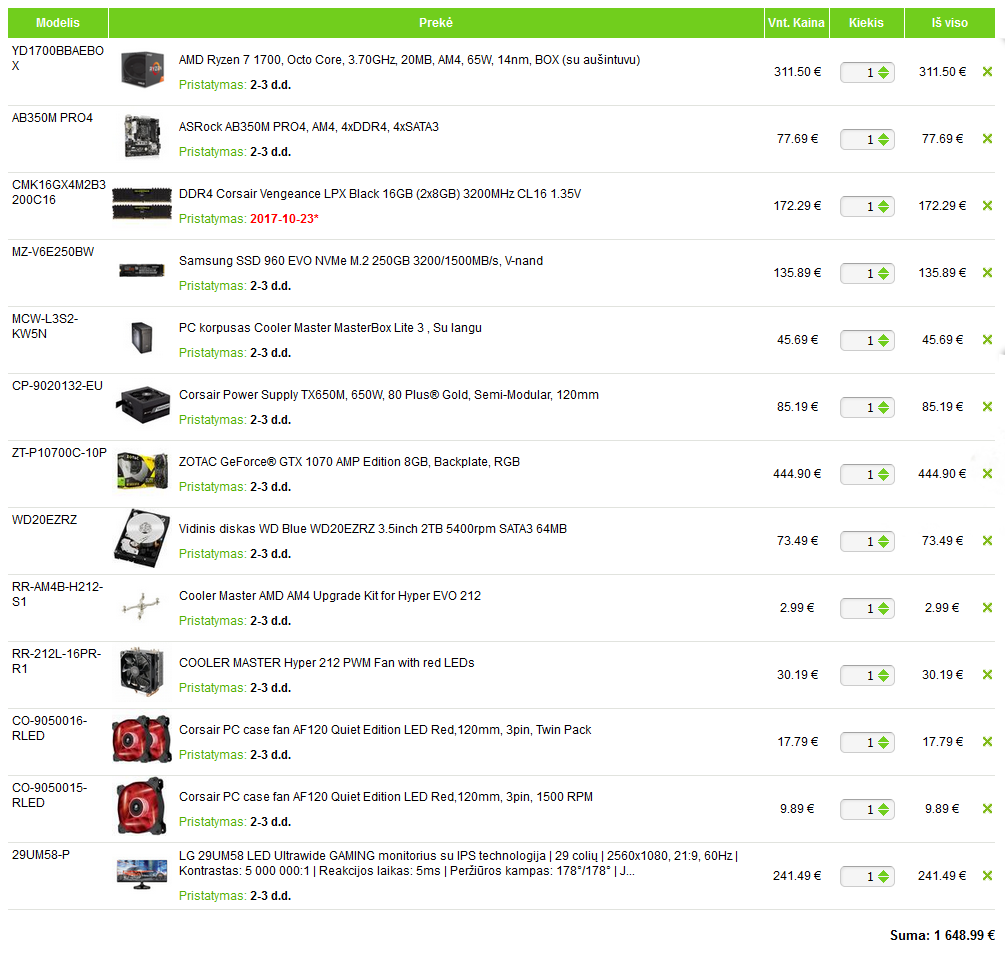
Task: Open AMD Ryzen 7 1700 product thumbnail
Action: 142,69
